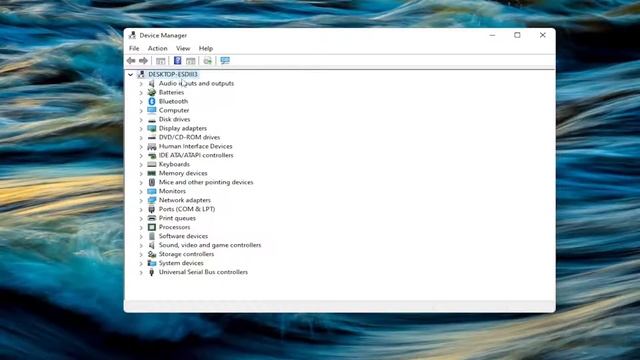Image resolution: width=640 pixels, height=360 pixels.
Task: Click the IDE ATA/ATAPI controllers icon
Action: [151, 155]
